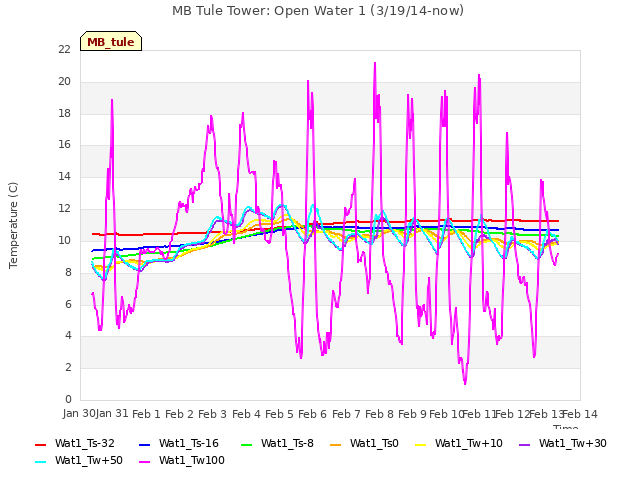640x480 pixels.
Task: Click the cyan Wat1_Tw+50 legend swatch
Action: tap(41, 462)
